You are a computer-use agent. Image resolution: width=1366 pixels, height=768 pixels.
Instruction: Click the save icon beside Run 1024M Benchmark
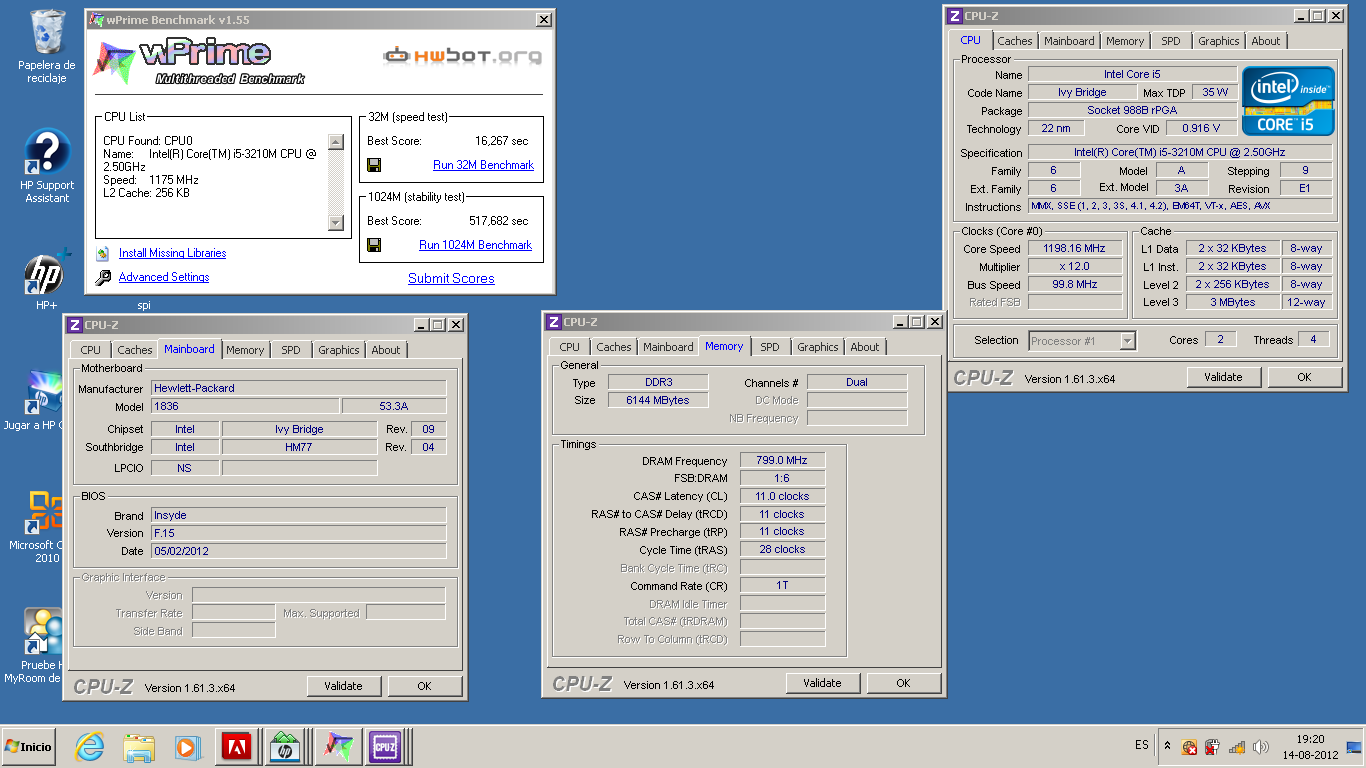point(374,245)
